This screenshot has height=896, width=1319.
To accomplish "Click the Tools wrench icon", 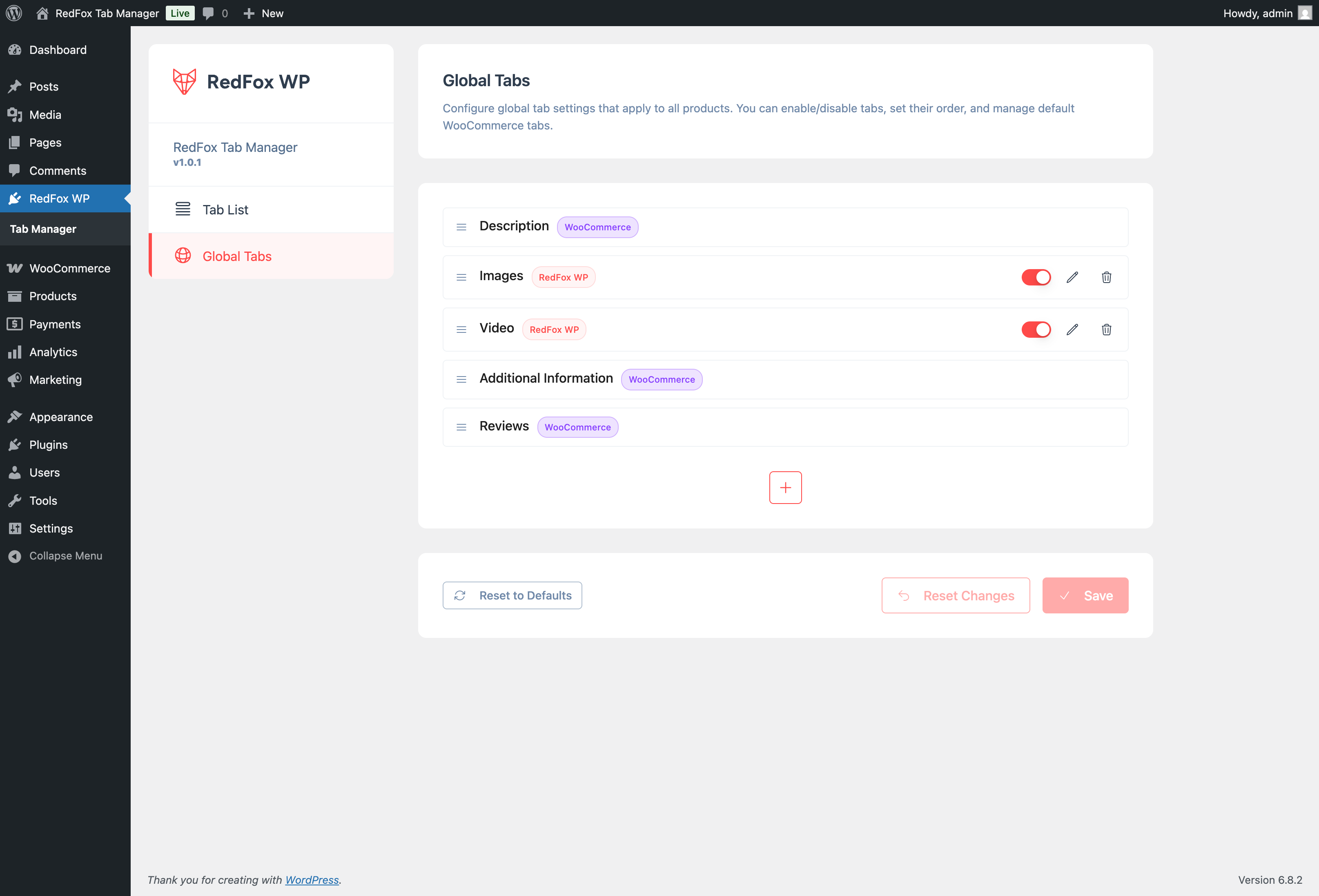I will click(15, 501).
